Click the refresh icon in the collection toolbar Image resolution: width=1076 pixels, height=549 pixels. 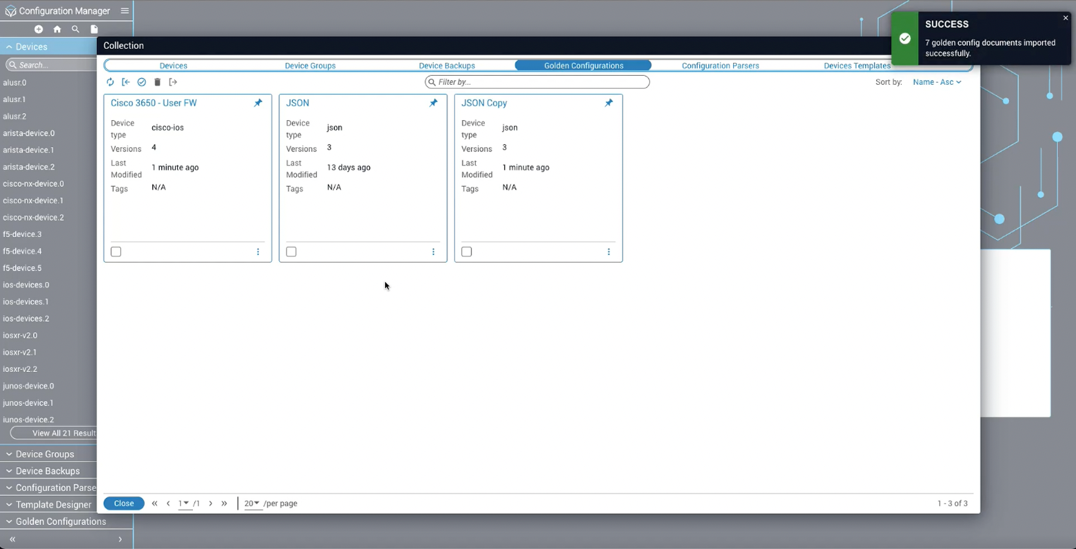click(x=110, y=82)
